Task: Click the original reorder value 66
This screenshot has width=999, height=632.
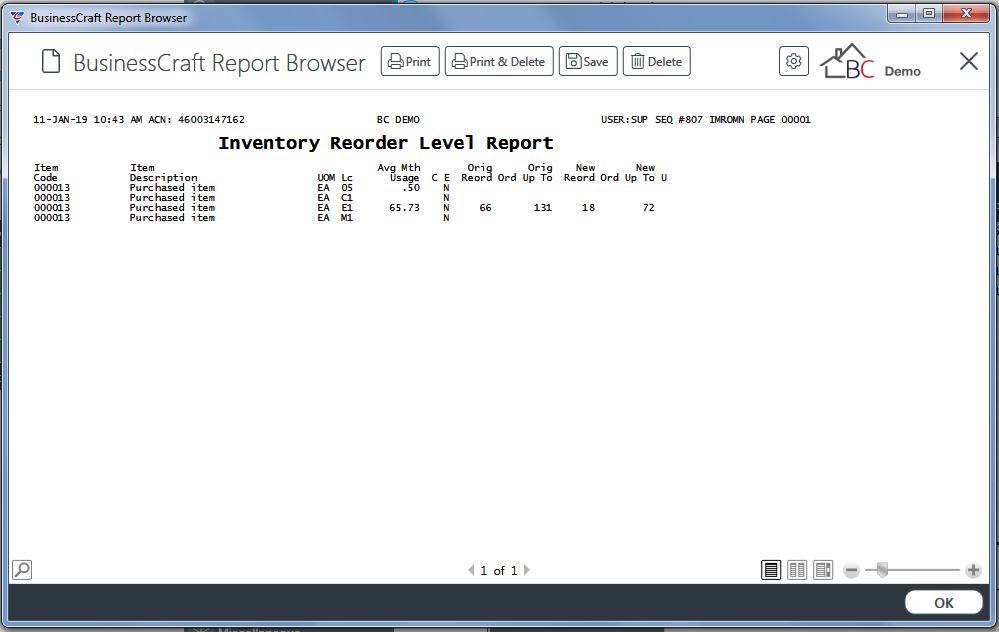Action: click(x=485, y=208)
